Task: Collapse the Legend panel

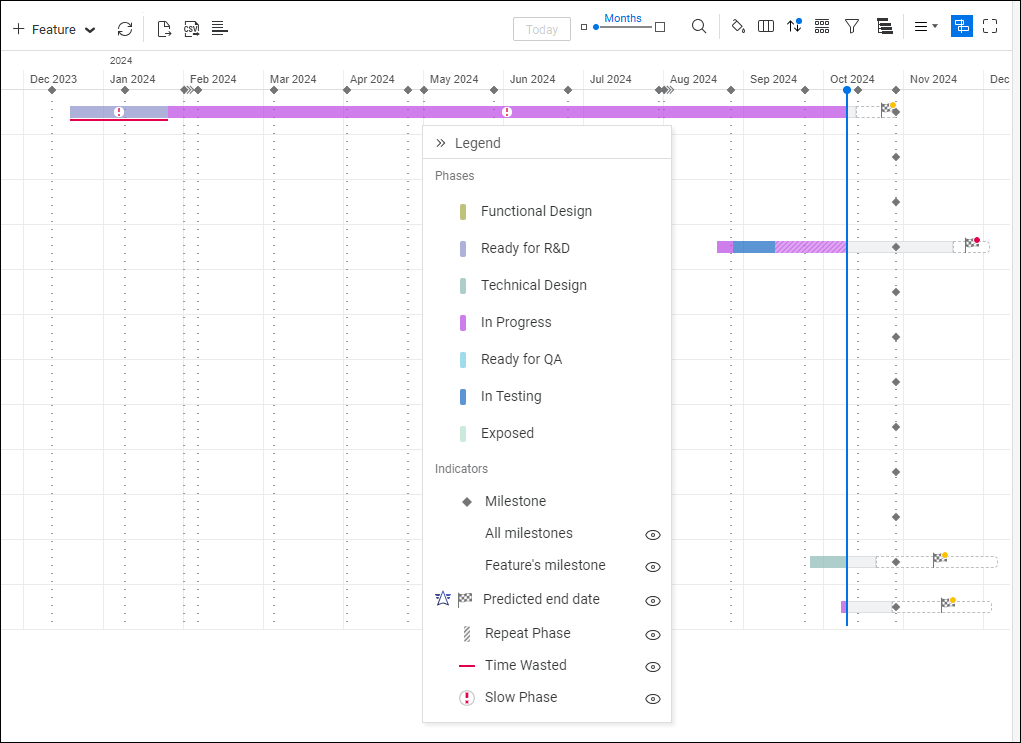Action: click(x=439, y=142)
